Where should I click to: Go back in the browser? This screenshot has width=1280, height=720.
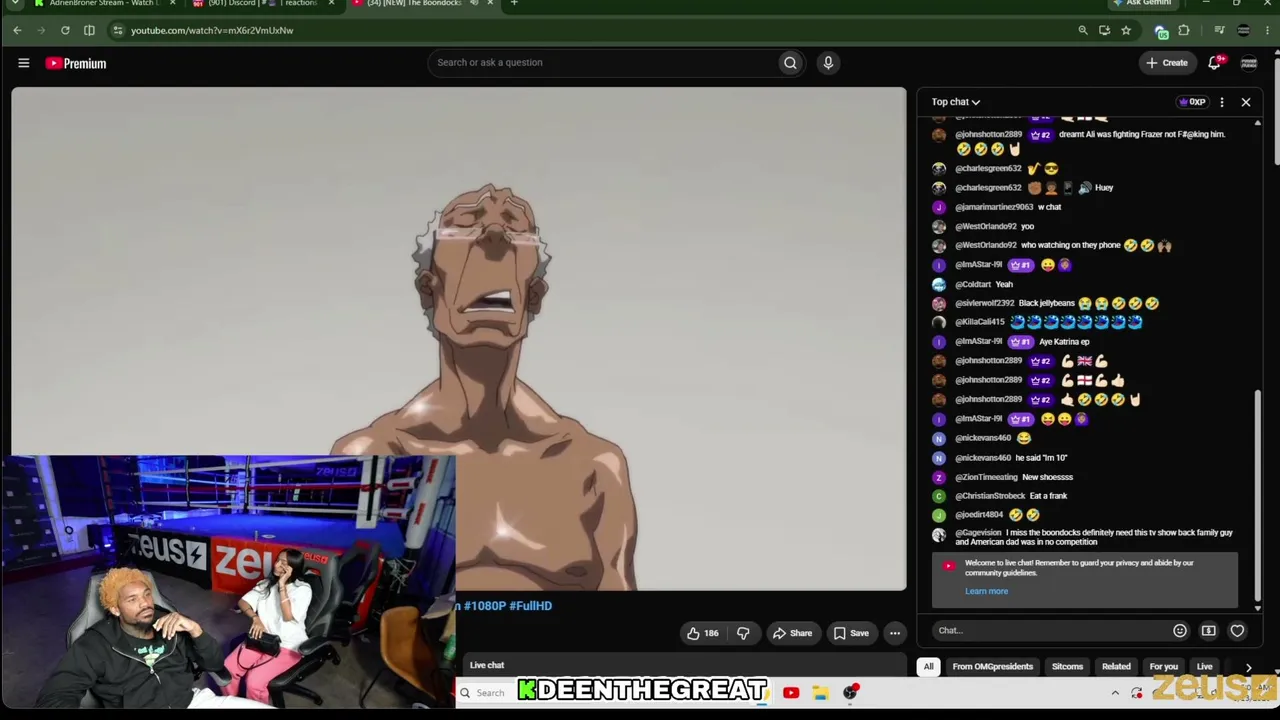click(17, 30)
